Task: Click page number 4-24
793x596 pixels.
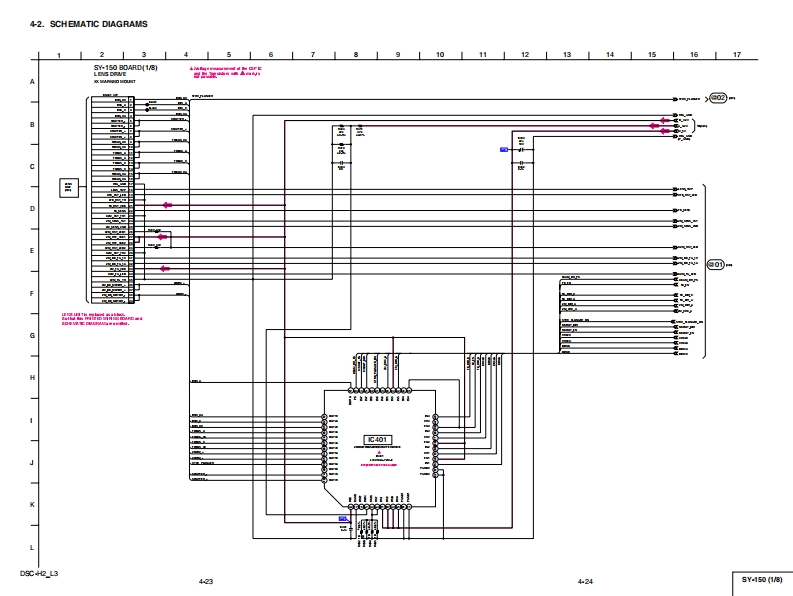Action: click(586, 581)
